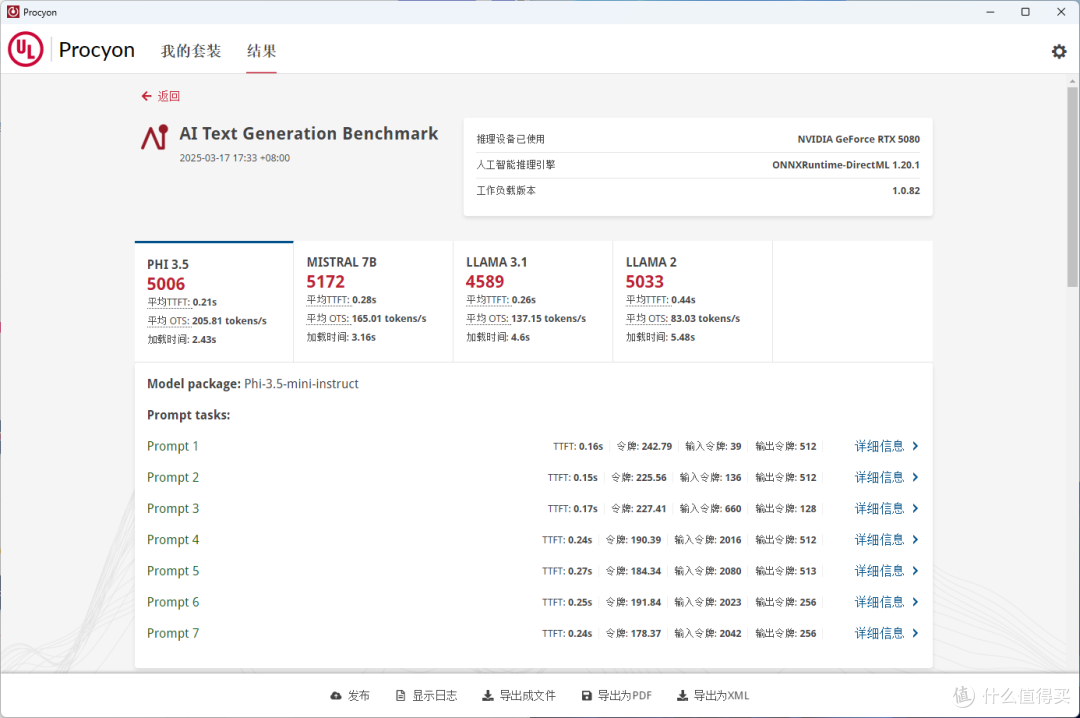Image resolution: width=1080 pixels, height=718 pixels.
Task: Click 平均 OTS 205.81 tokens/s text
Action: point(207,320)
